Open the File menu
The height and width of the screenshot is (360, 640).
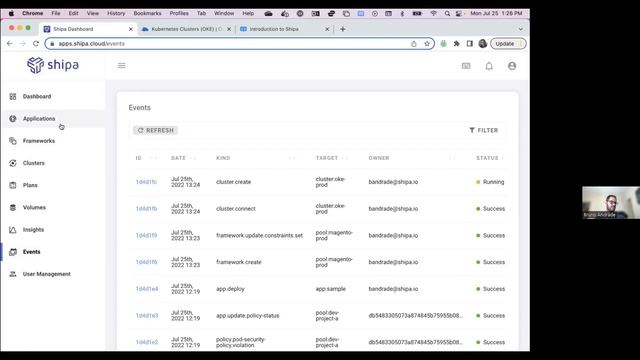click(56, 13)
